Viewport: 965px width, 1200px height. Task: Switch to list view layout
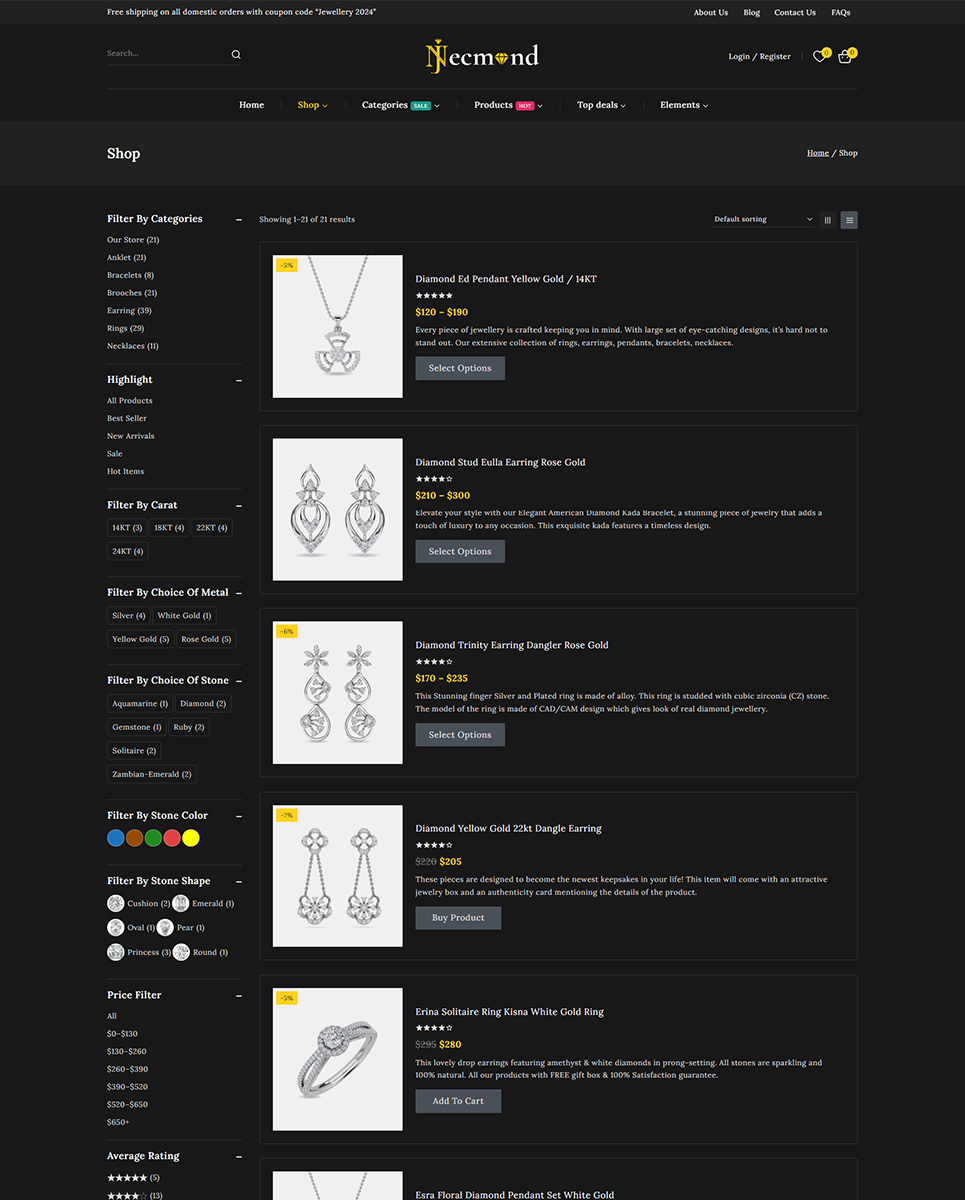pyautogui.click(x=849, y=220)
